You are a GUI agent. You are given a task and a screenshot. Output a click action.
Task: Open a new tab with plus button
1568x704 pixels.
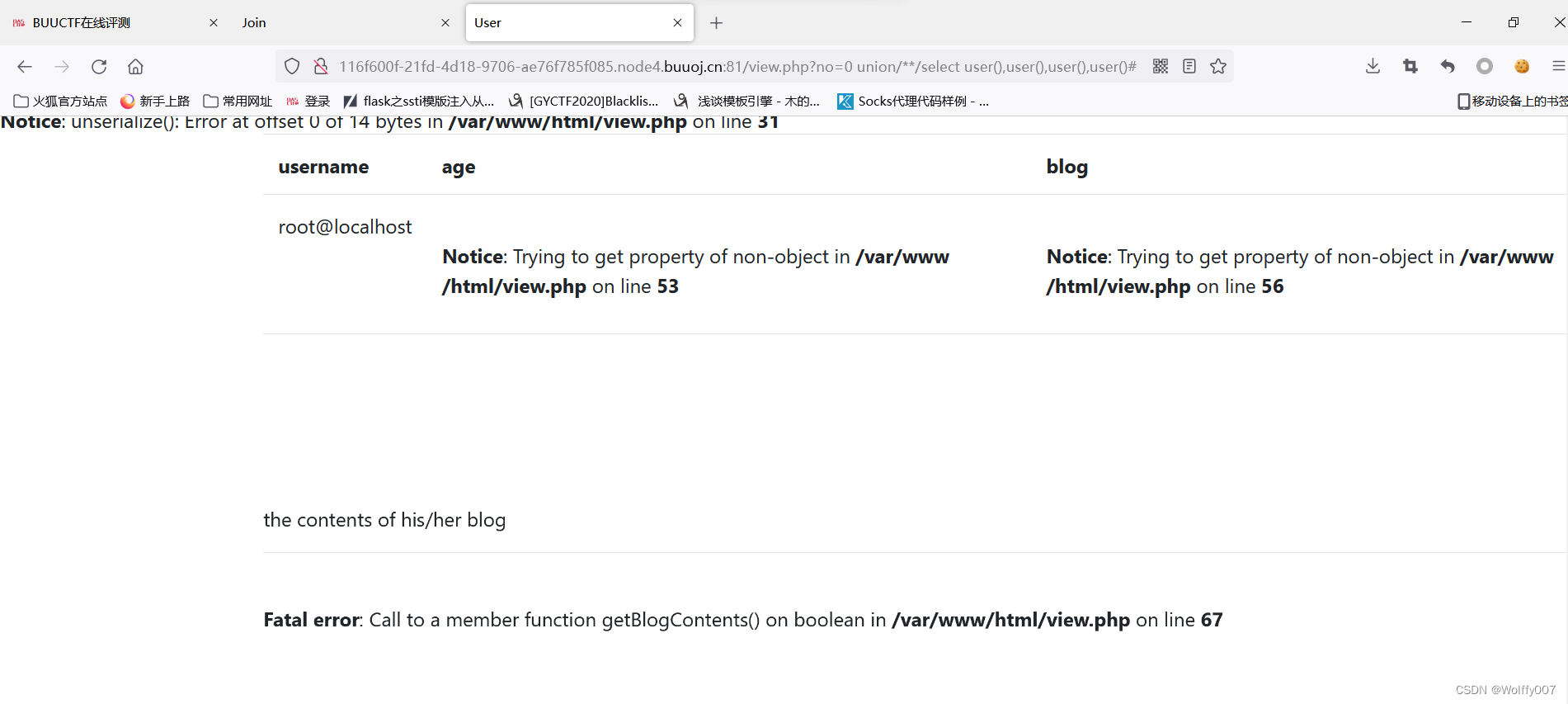(716, 23)
